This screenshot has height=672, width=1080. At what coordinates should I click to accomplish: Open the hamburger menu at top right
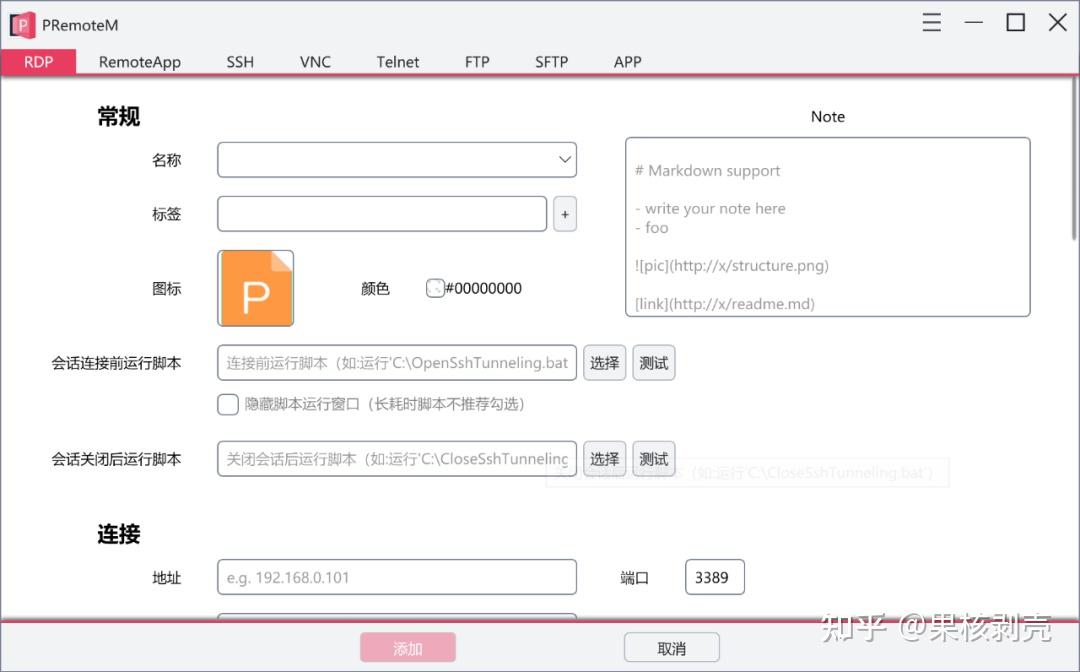(931, 22)
